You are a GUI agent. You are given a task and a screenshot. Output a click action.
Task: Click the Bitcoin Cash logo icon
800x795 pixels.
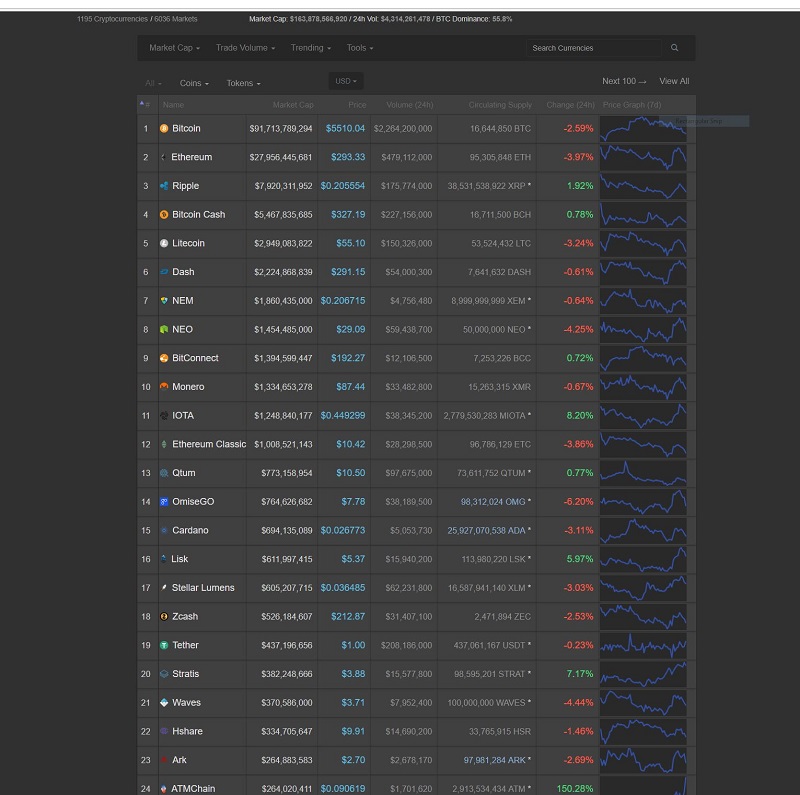point(164,215)
